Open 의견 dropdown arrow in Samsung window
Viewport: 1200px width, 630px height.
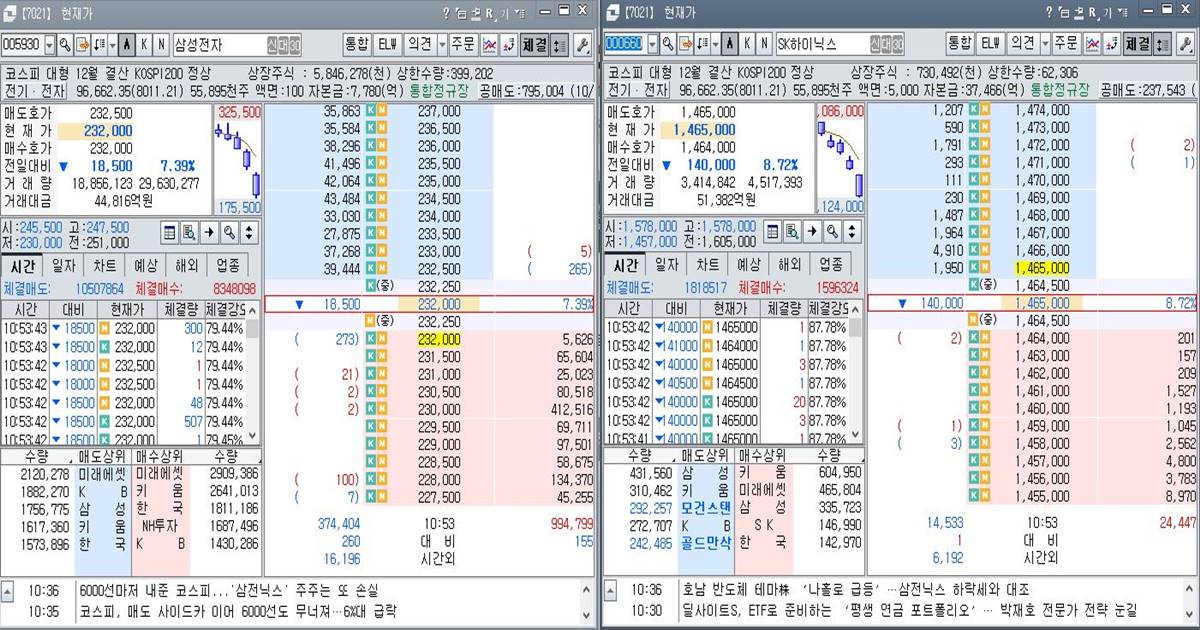pos(443,45)
